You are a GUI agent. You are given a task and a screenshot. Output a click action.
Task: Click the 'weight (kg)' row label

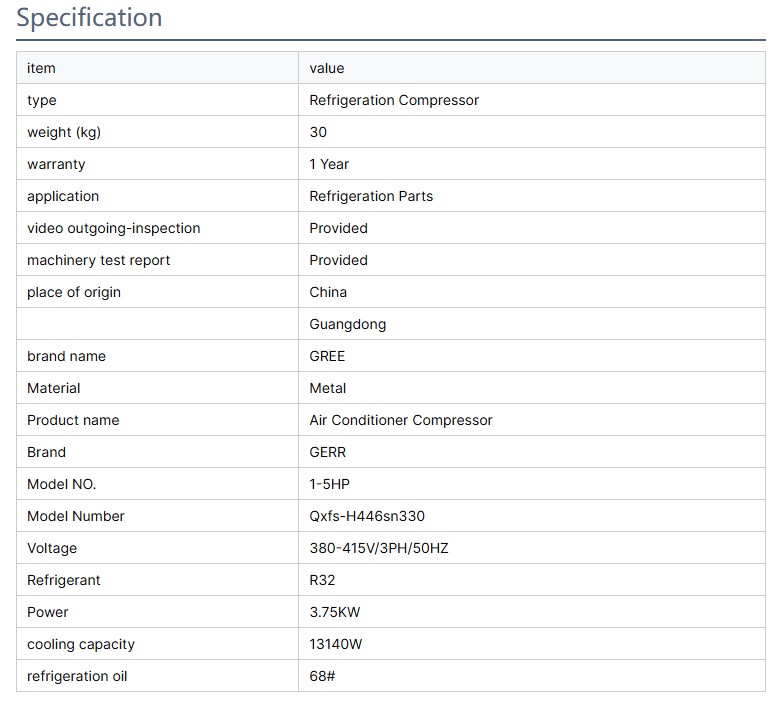[64, 132]
